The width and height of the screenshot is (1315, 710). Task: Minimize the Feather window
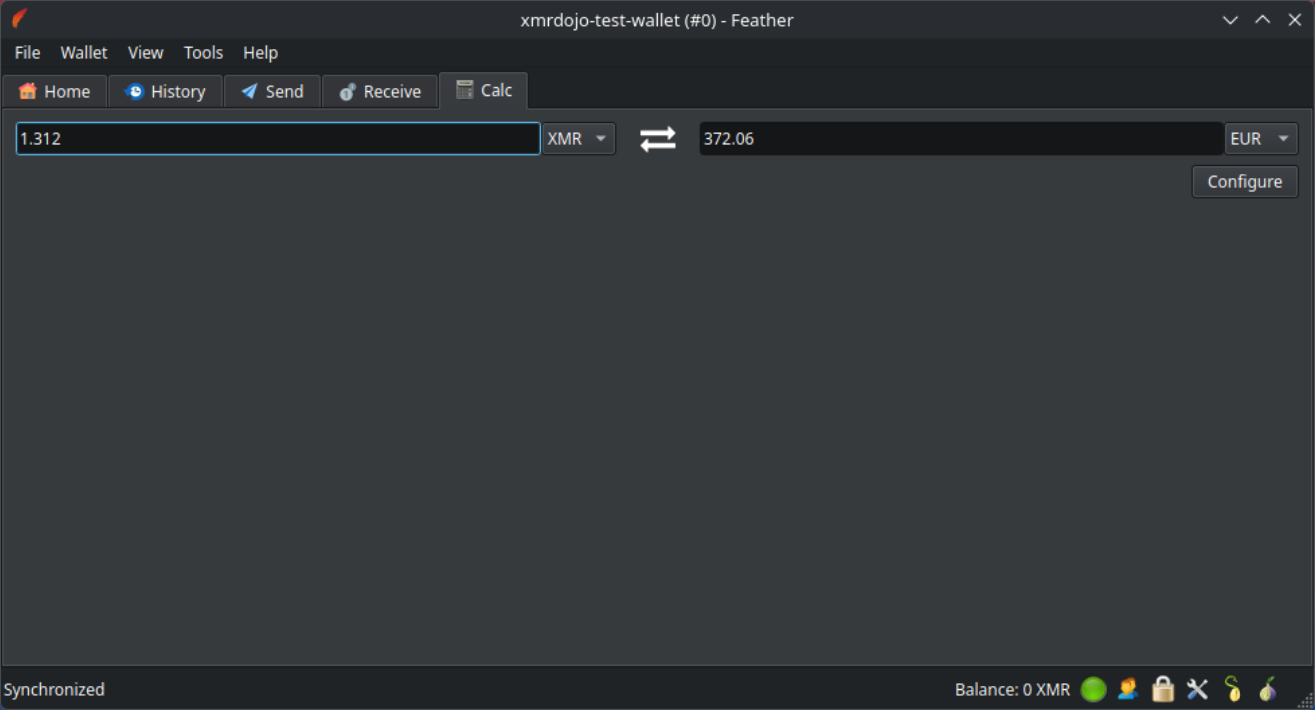click(x=1230, y=19)
